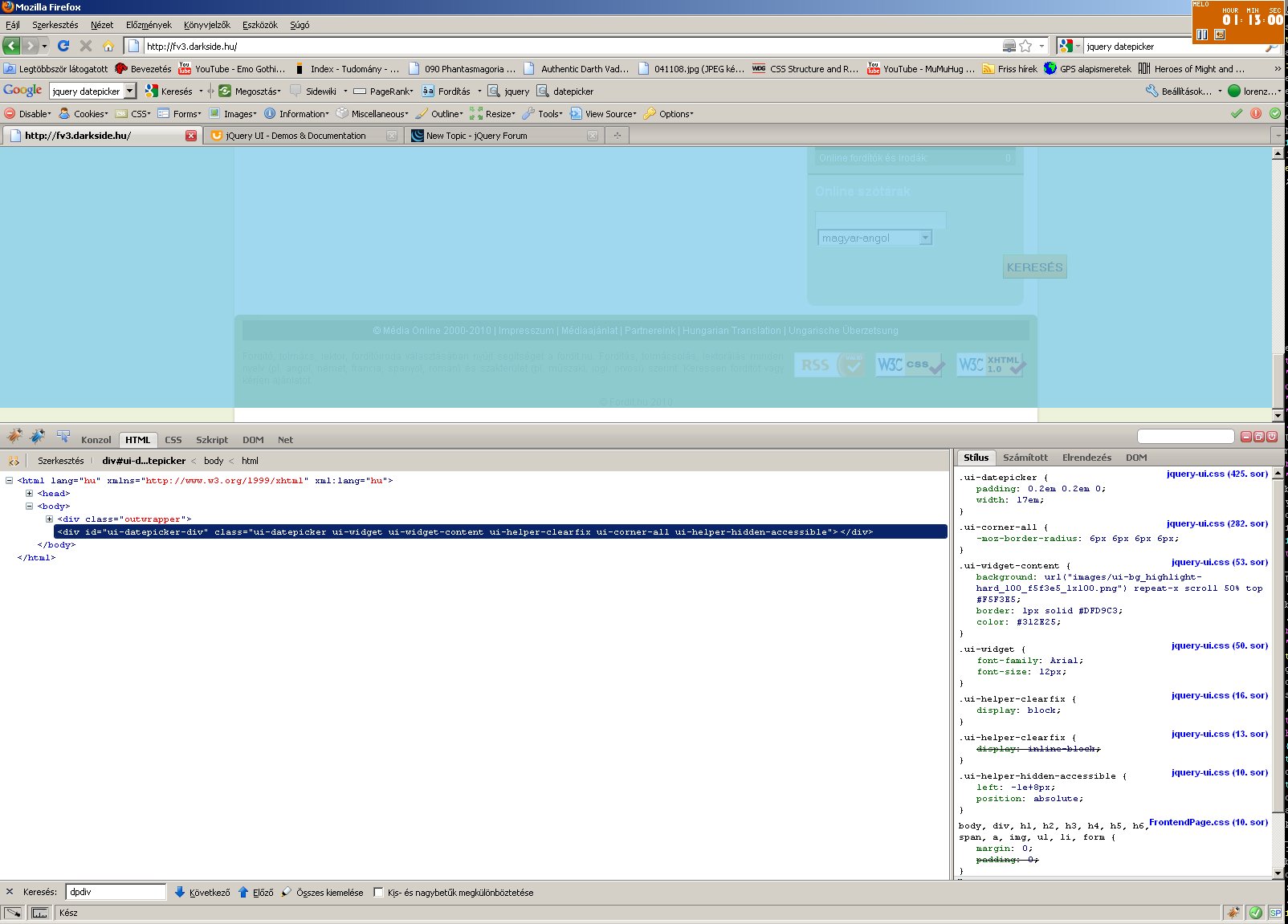Open the Számított style side tab
The image size is (1288, 924).
coord(1025,458)
